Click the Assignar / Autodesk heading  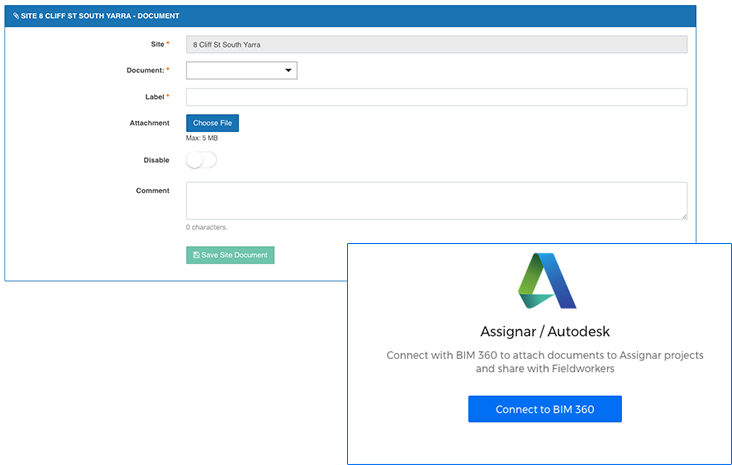pos(545,331)
